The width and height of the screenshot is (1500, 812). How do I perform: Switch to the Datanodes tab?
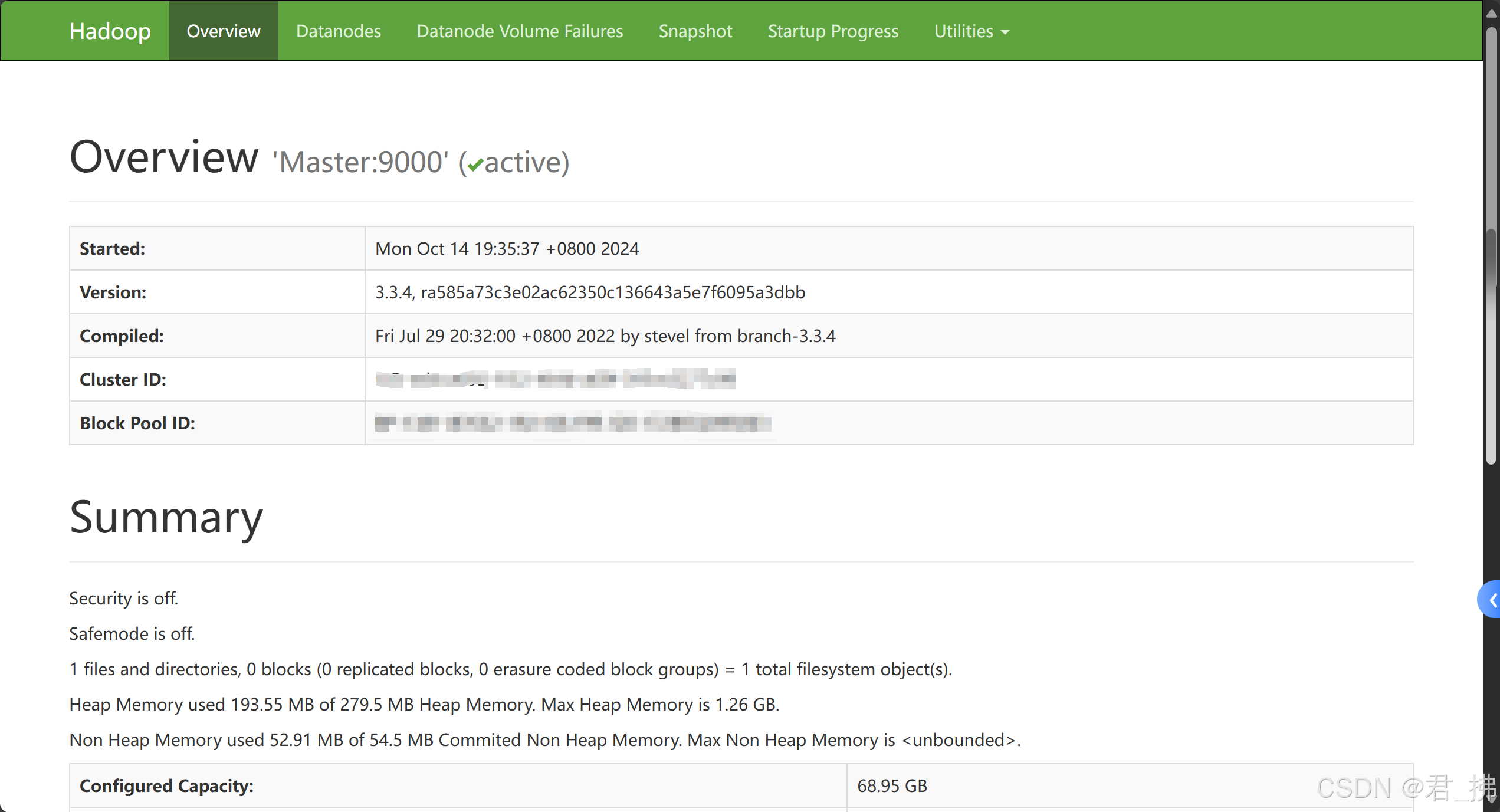coord(339,31)
